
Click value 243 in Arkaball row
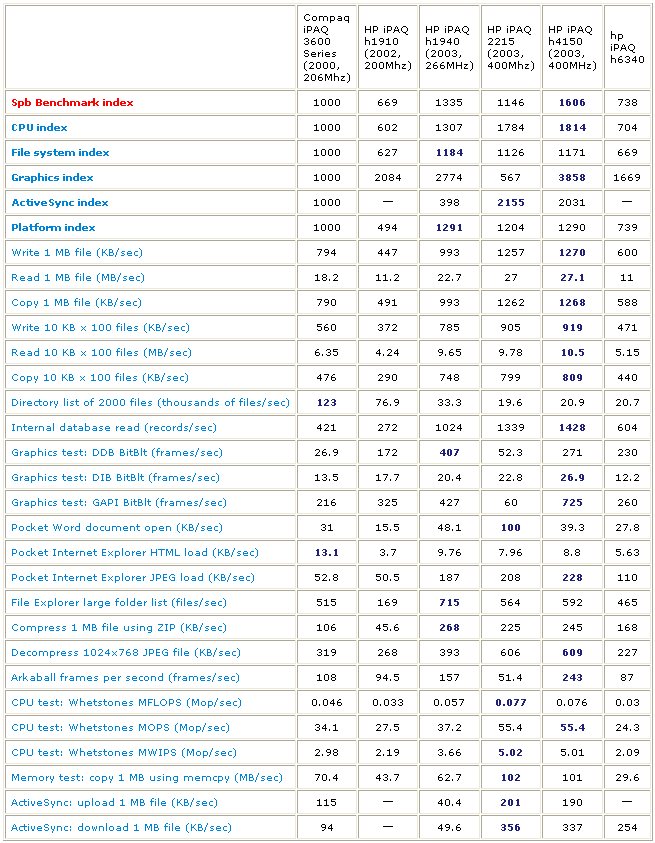coord(572,677)
